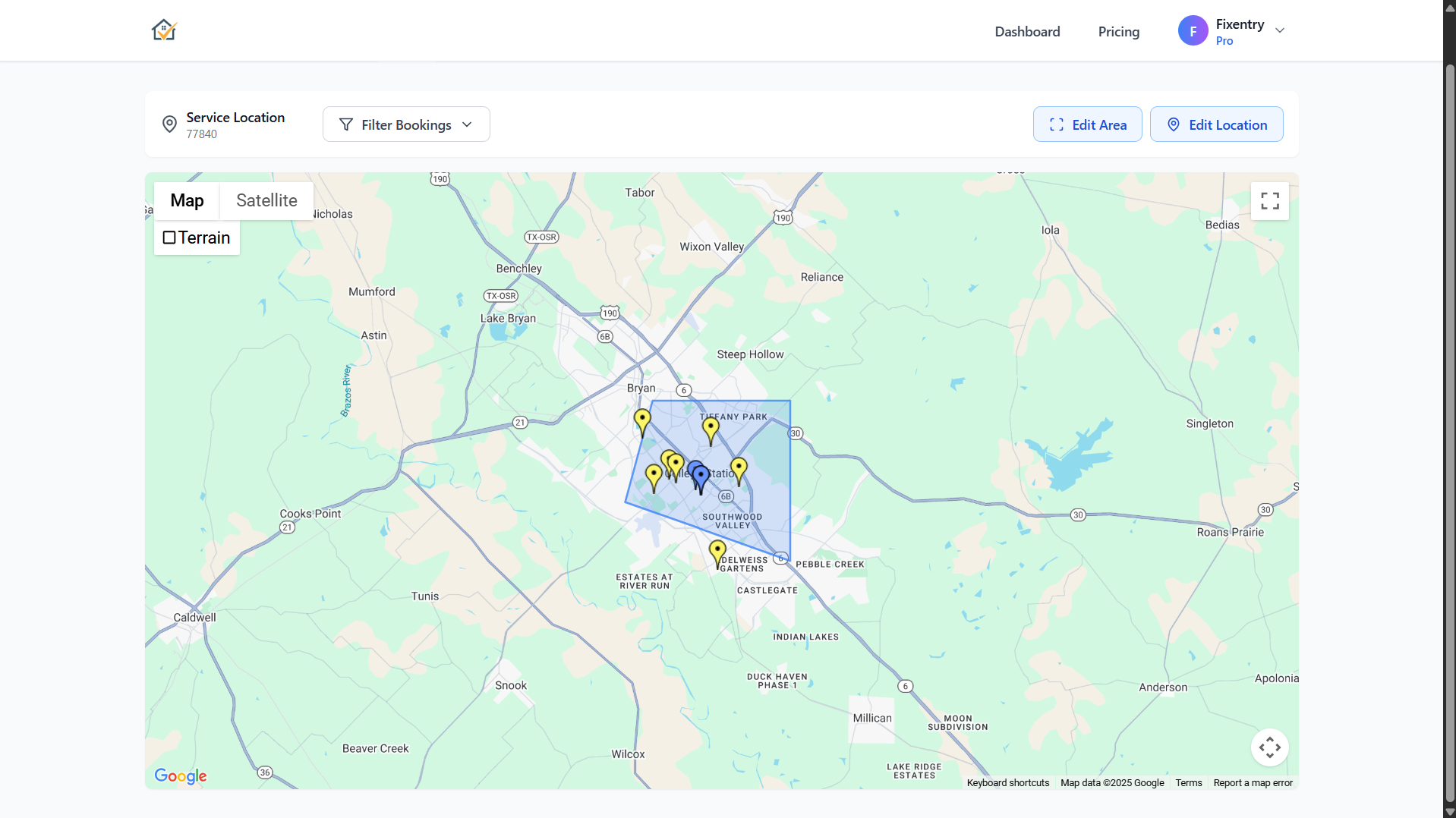The width and height of the screenshot is (1456, 818).
Task: Select the yellow pin near Bryan
Action: 642,422
